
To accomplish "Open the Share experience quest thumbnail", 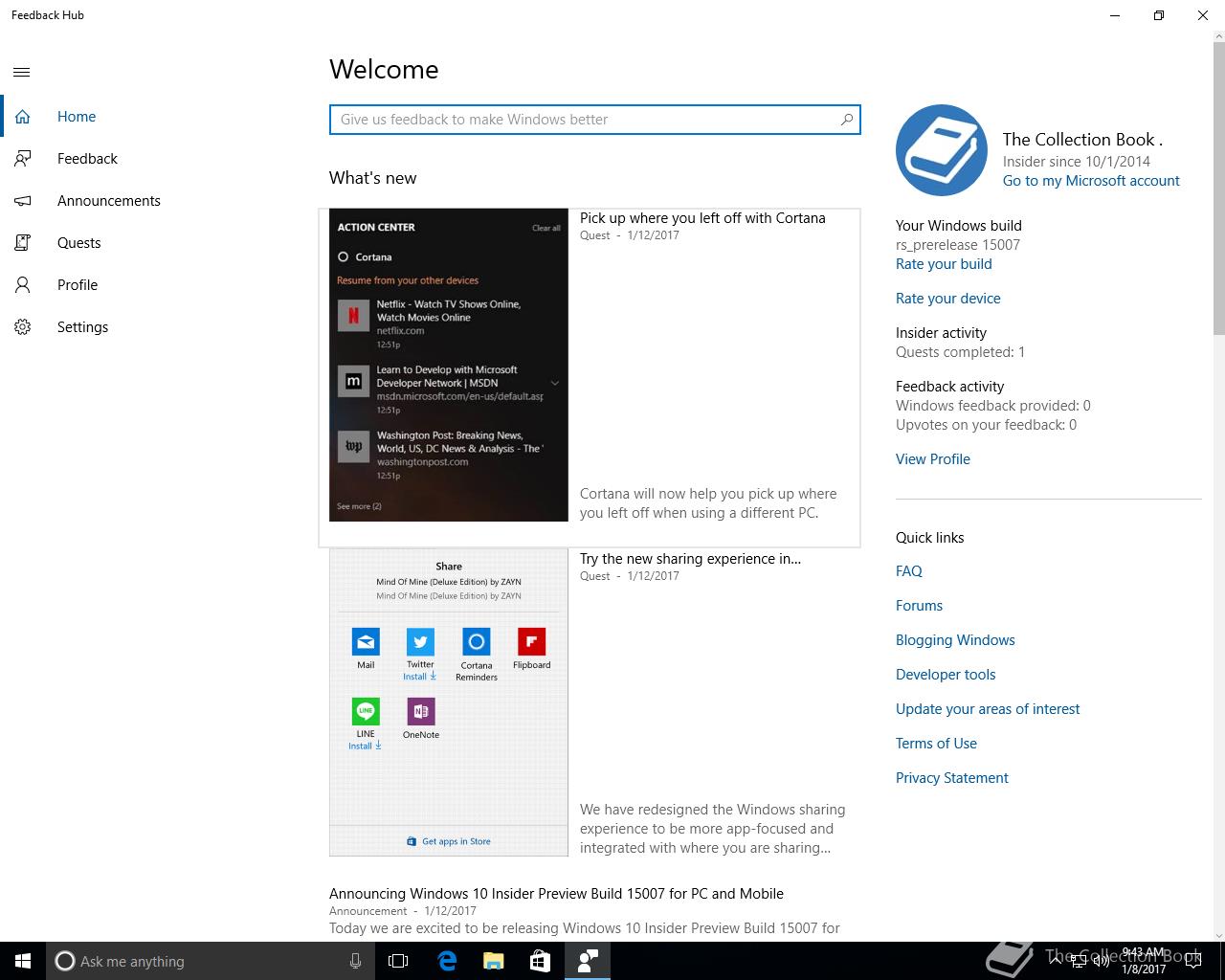I will tap(449, 702).
